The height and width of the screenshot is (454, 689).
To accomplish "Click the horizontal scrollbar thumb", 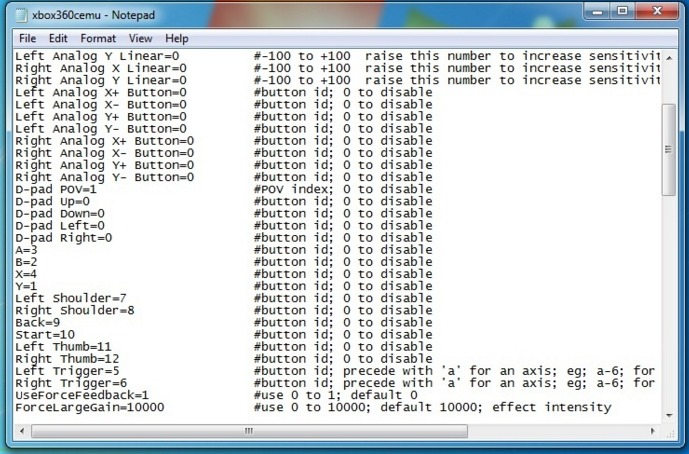I will [x=249, y=431].
